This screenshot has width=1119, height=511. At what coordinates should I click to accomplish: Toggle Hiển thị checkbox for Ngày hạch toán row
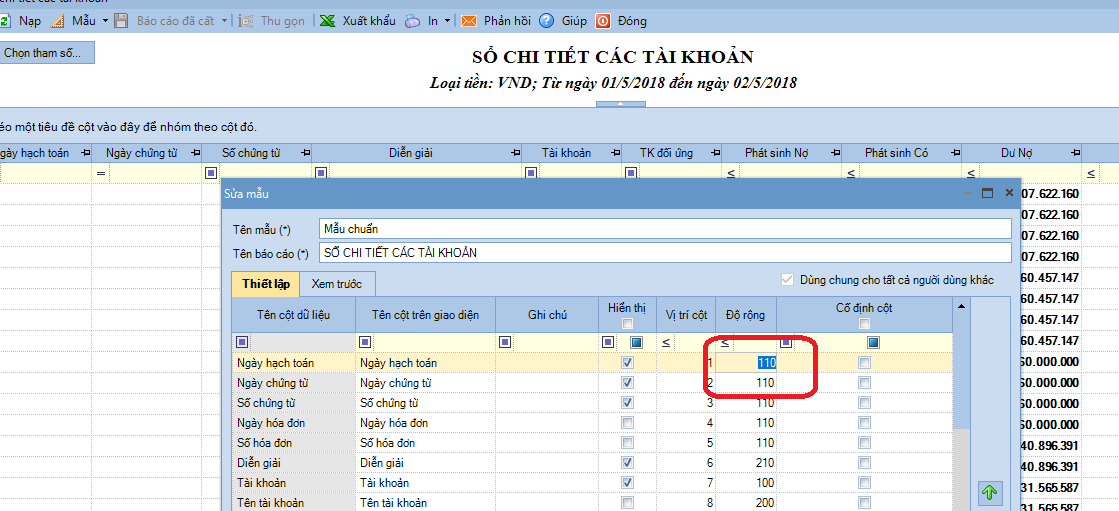[x=627, y=363]
